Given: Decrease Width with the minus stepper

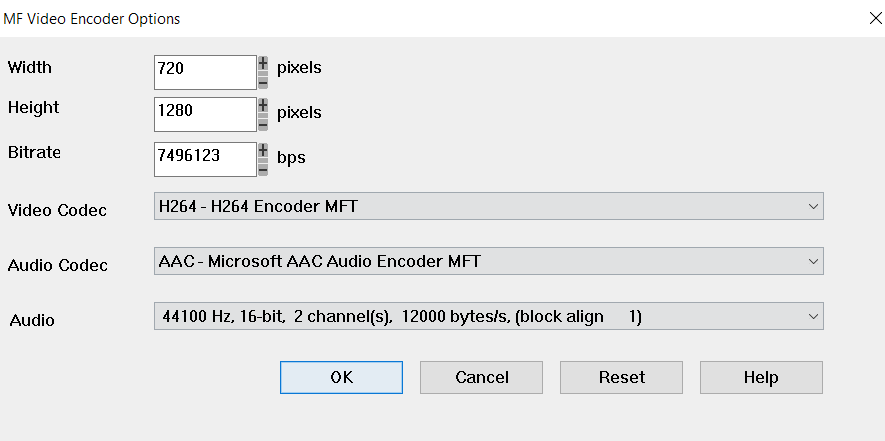Looking at the screenshot, I should [x=263, y=81].
